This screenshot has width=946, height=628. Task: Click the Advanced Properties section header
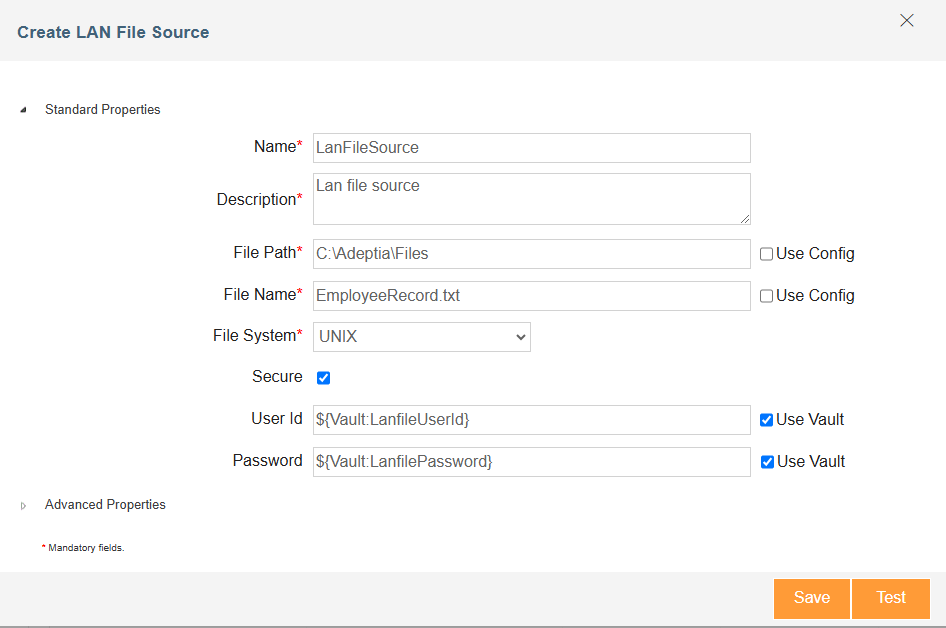tap(105, 505)
